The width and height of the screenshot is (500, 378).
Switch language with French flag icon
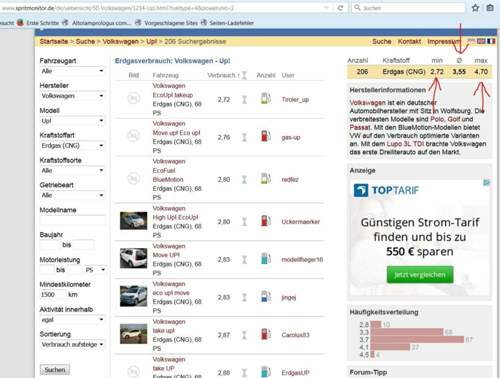click(491, 41)
